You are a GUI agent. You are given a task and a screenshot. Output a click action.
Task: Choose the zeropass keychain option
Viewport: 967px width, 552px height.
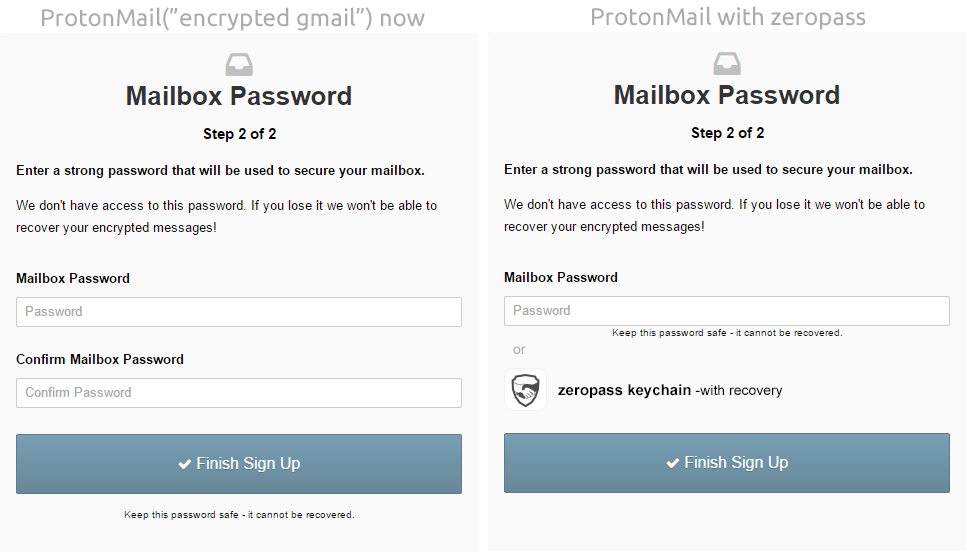pyautogui.click(x=624, y=390)
